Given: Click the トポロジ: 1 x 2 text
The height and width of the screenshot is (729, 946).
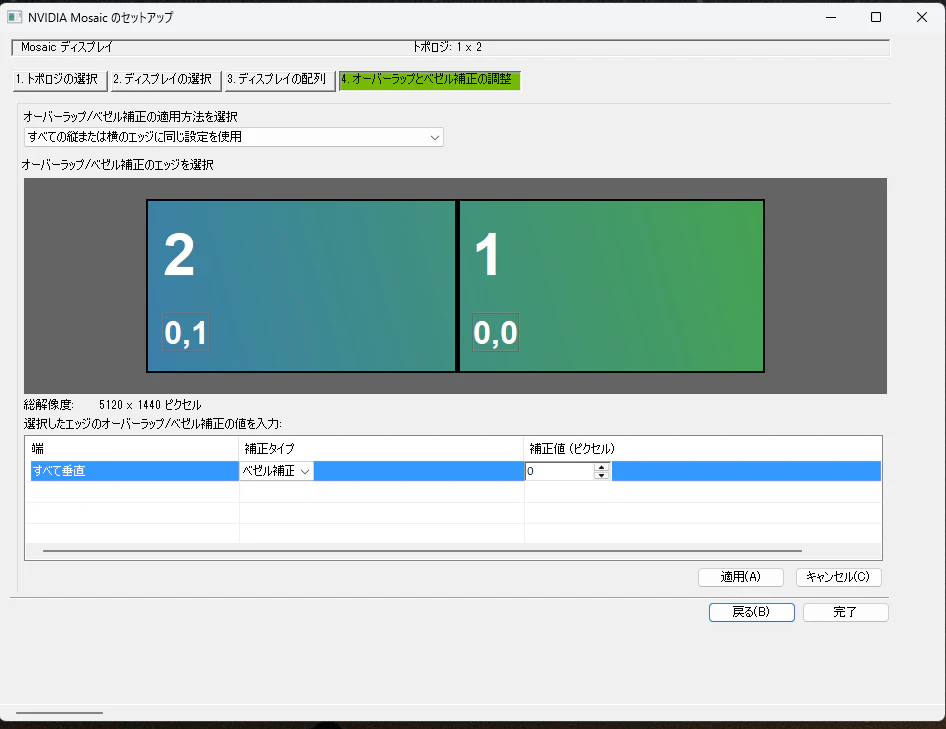Looking at the screenshot, I should click(x=447, y=47).
